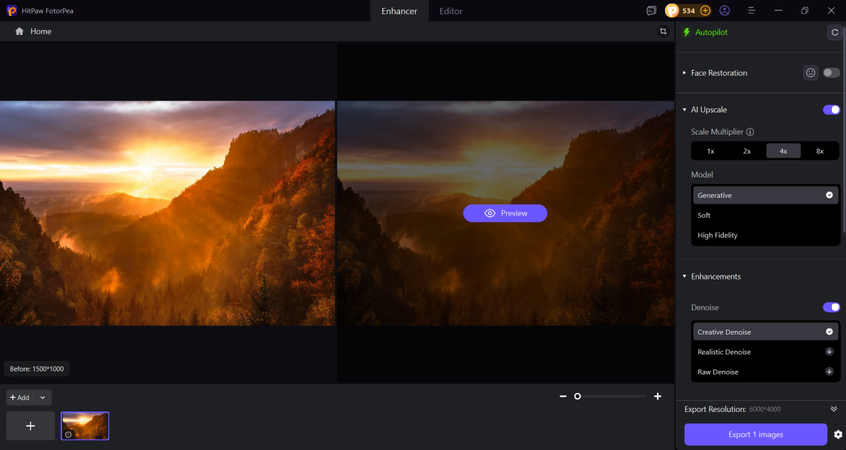Toggle Denoise switch off

831,307
